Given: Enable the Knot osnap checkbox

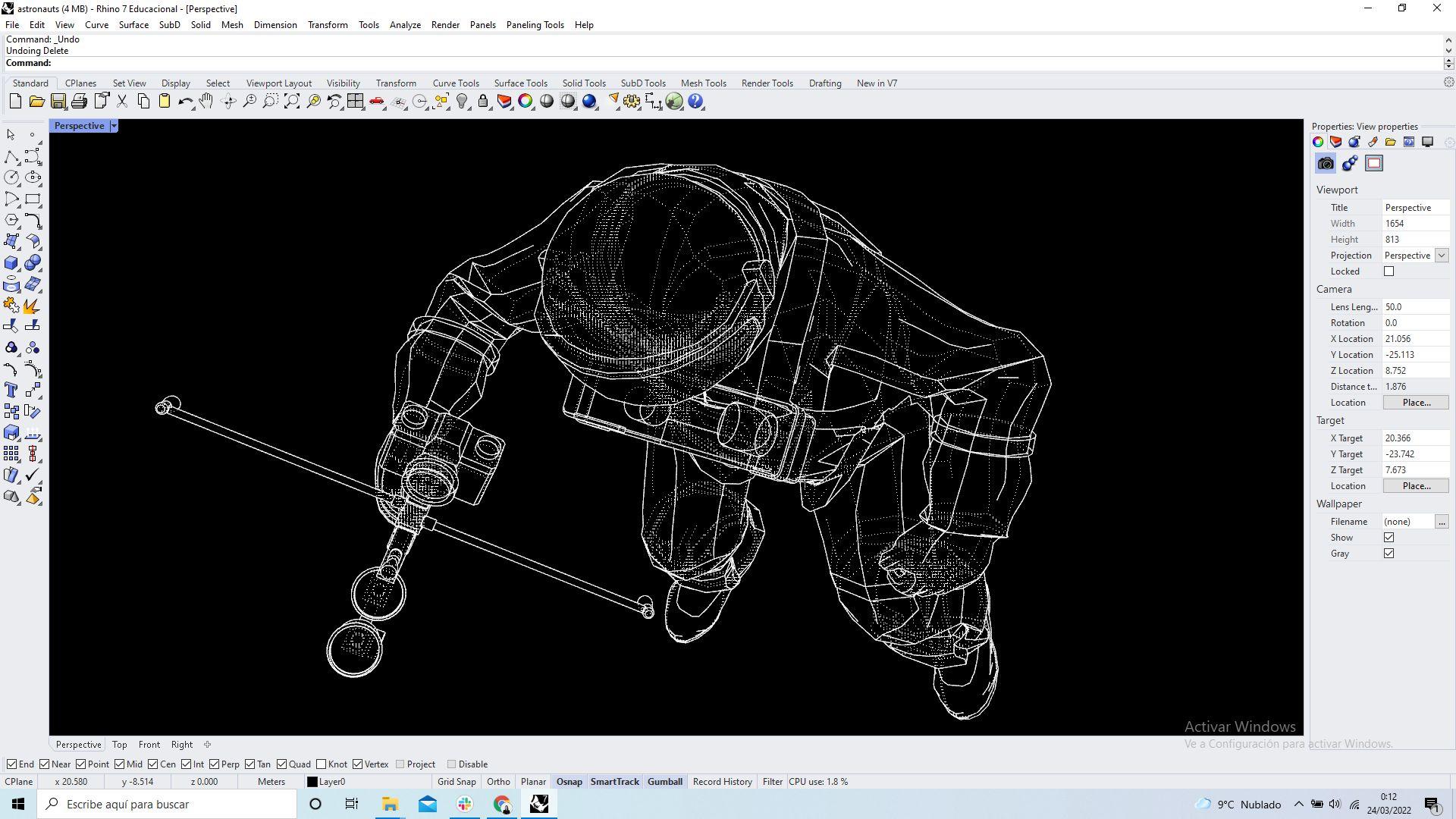Looking at the screenshot, I should tap(321, 764).
